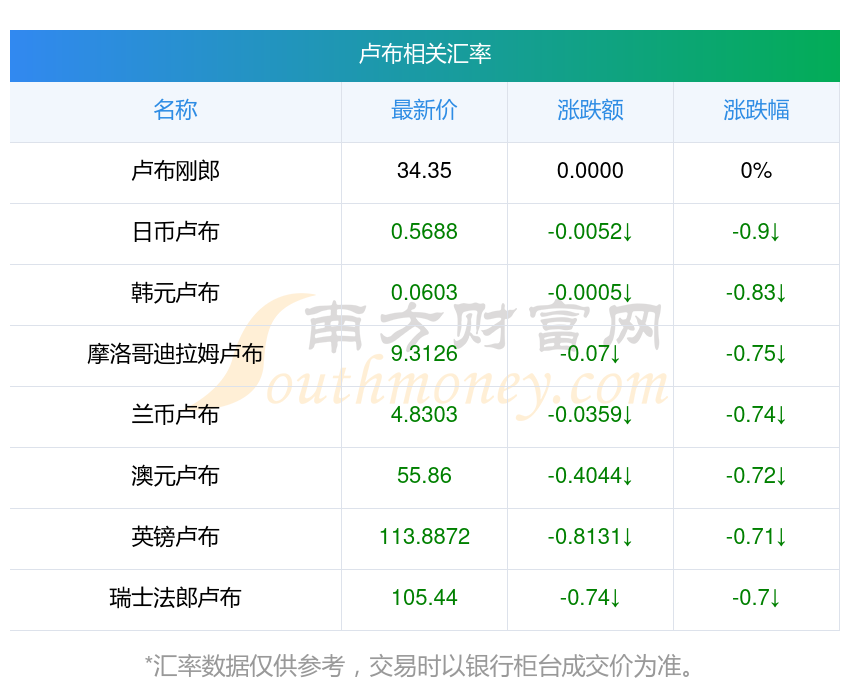The height and width of the screenshot is (698, 850).
Task: Click the percentage -0.7↓
Action: pos(756,598)
